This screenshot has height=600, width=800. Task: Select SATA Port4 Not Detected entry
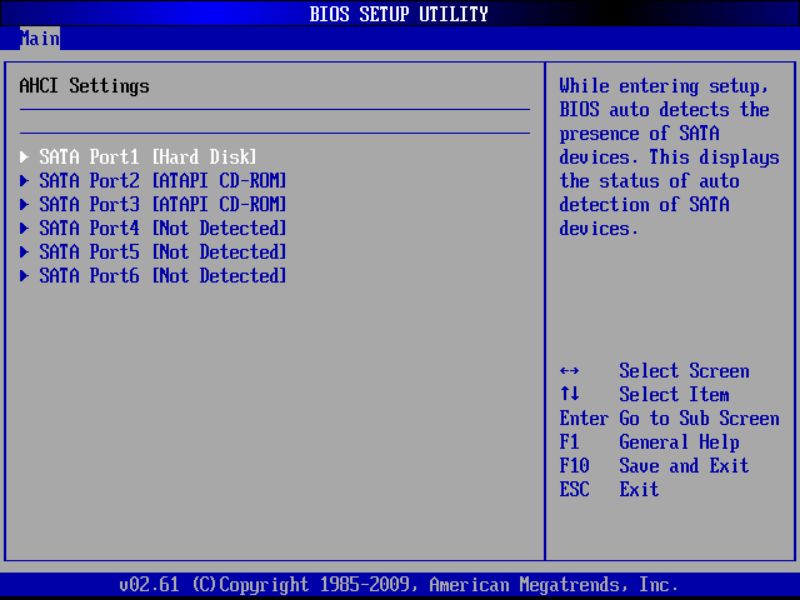pos(163,228)
